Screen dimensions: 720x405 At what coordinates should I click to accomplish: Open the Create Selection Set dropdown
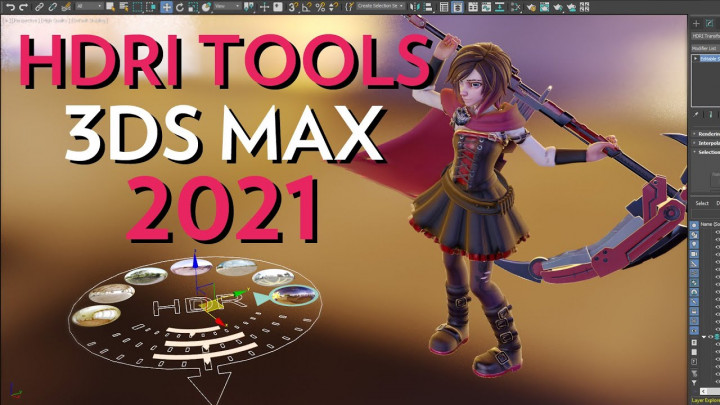tap(381, 6)
